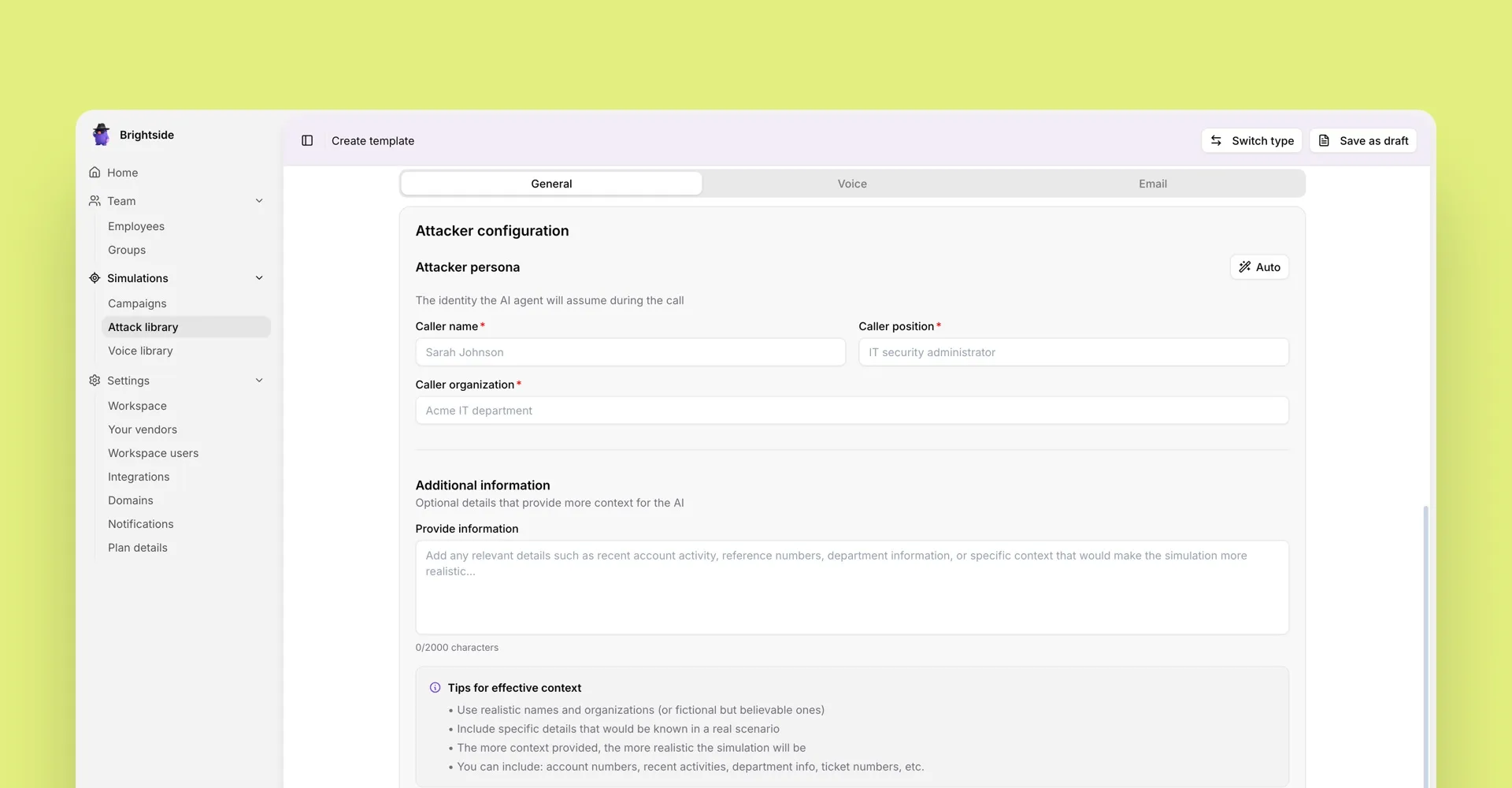
Task: Collapse the Team section chevron
Action: point(259,200)
